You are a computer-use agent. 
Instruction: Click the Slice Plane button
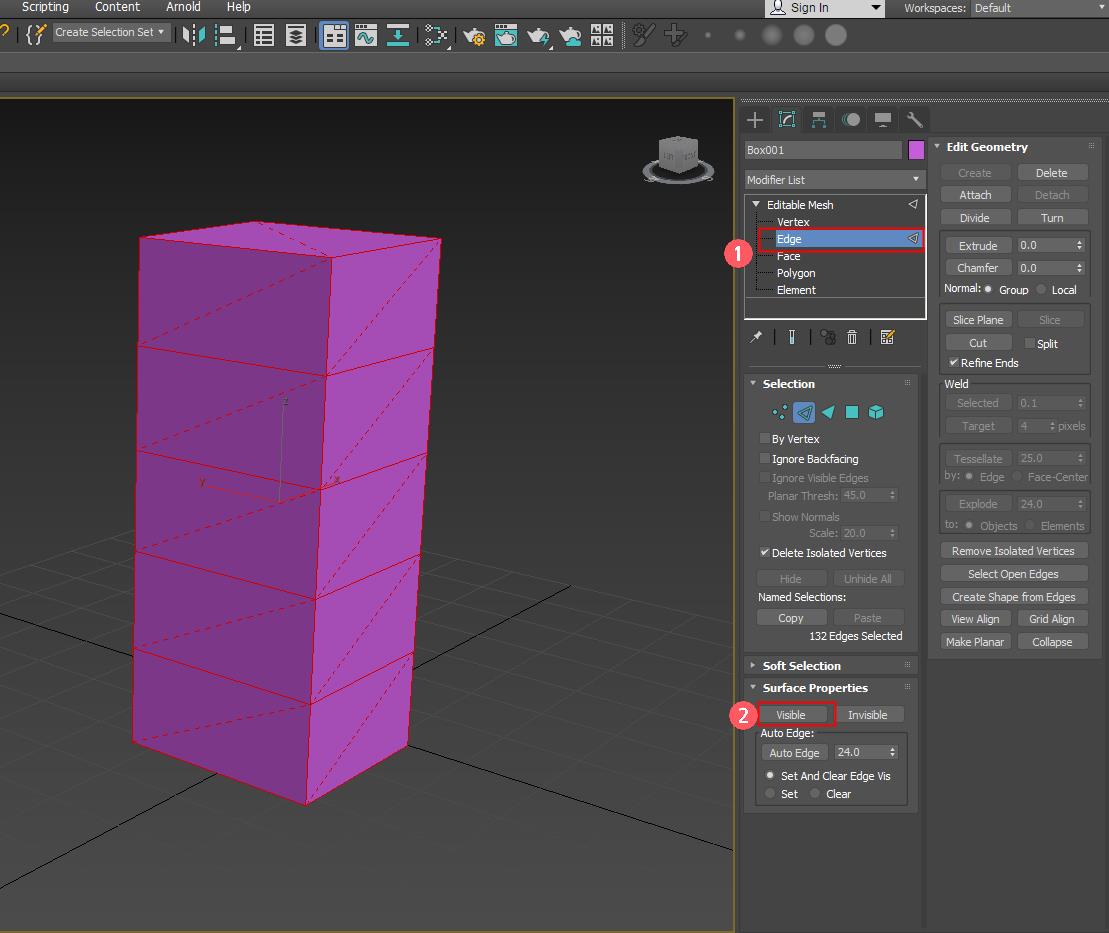tap(978, 320)
